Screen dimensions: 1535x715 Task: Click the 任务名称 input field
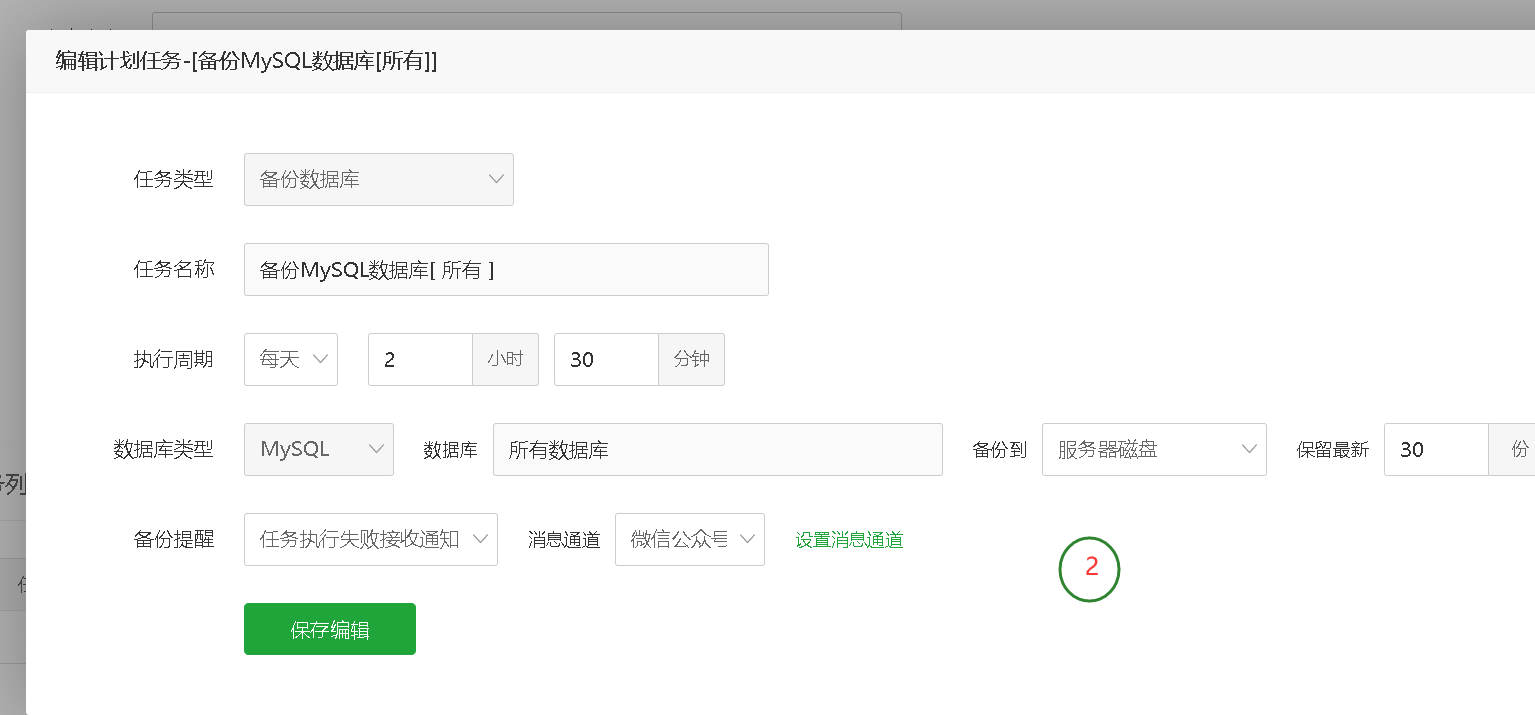point(506,269)
